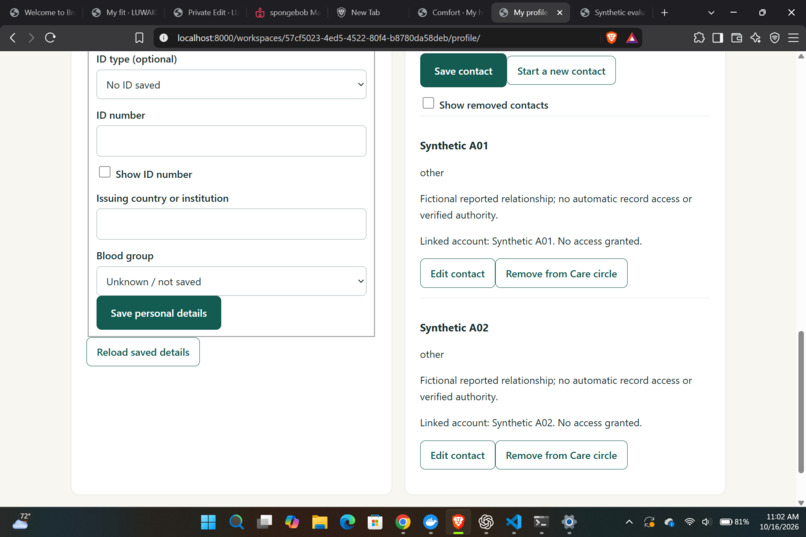The width and height of the screenshot is (806, 537).
Task: Remove Synthetic A02 from Care circle
Action: point(561,455)
